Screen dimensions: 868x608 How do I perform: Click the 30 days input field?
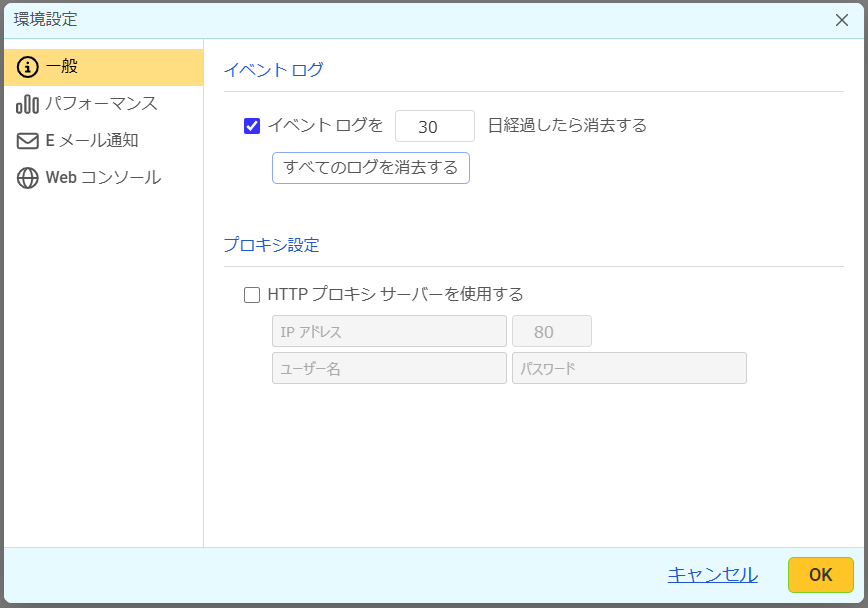[x=435, y=126]
